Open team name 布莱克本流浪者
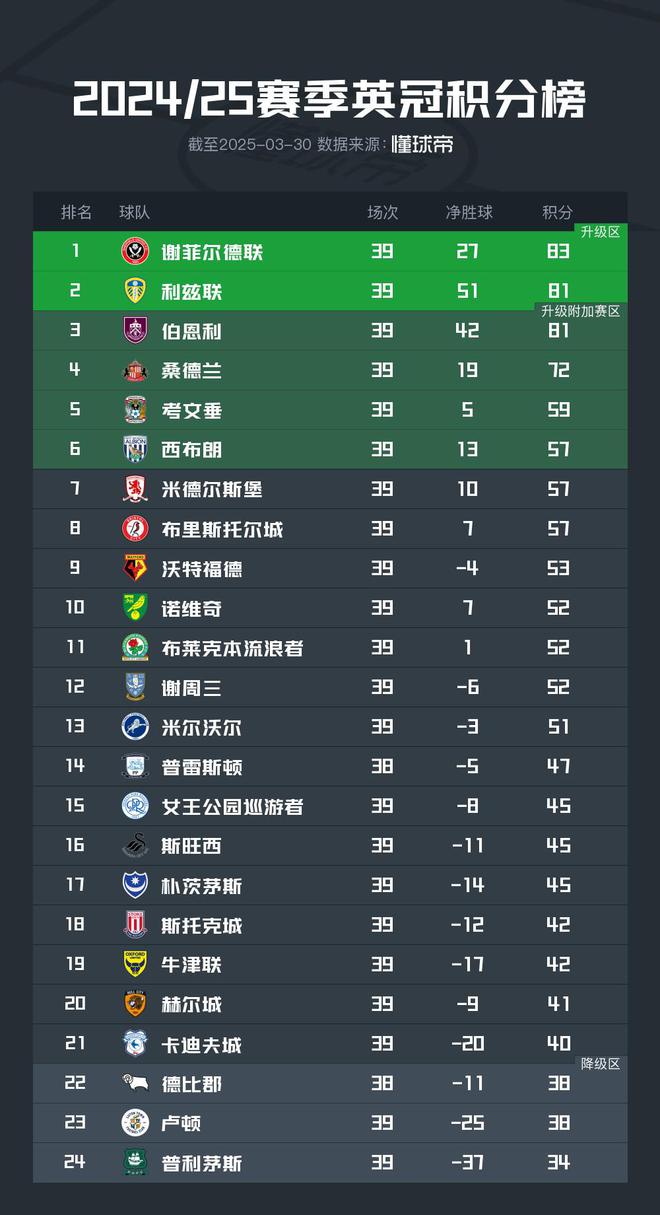This screenshot has width=660, height=1215. [x=232, y=648]
